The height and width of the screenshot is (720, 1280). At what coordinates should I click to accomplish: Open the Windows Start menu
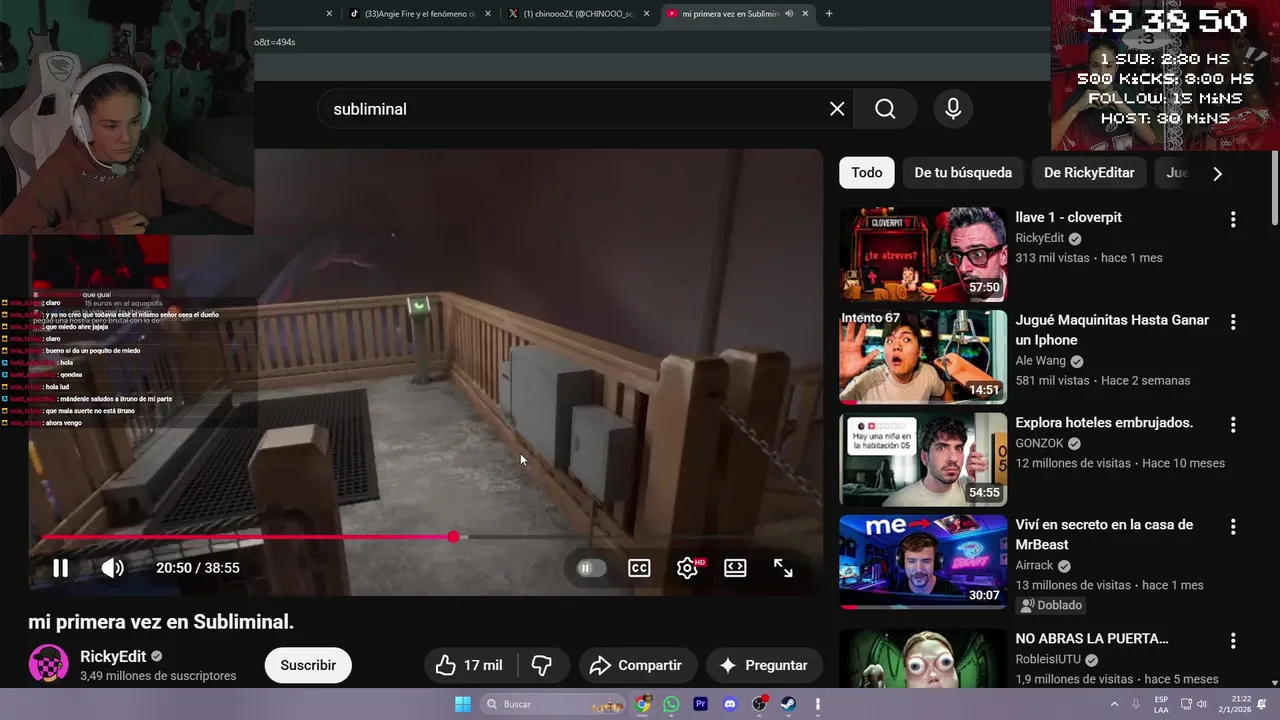(x=463, y=704)
